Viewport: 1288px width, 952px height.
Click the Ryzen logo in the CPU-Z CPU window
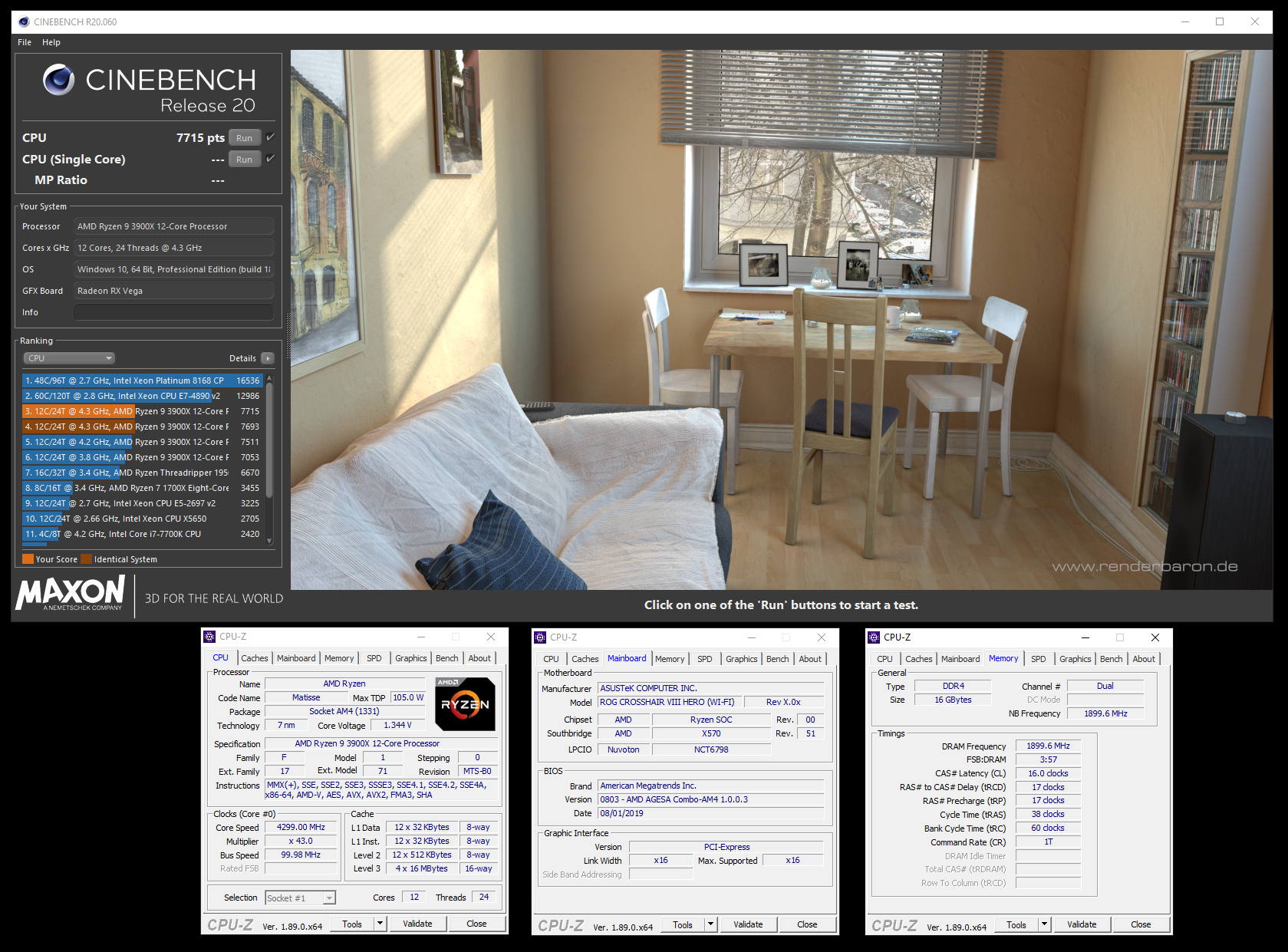[x=465, y=703]
